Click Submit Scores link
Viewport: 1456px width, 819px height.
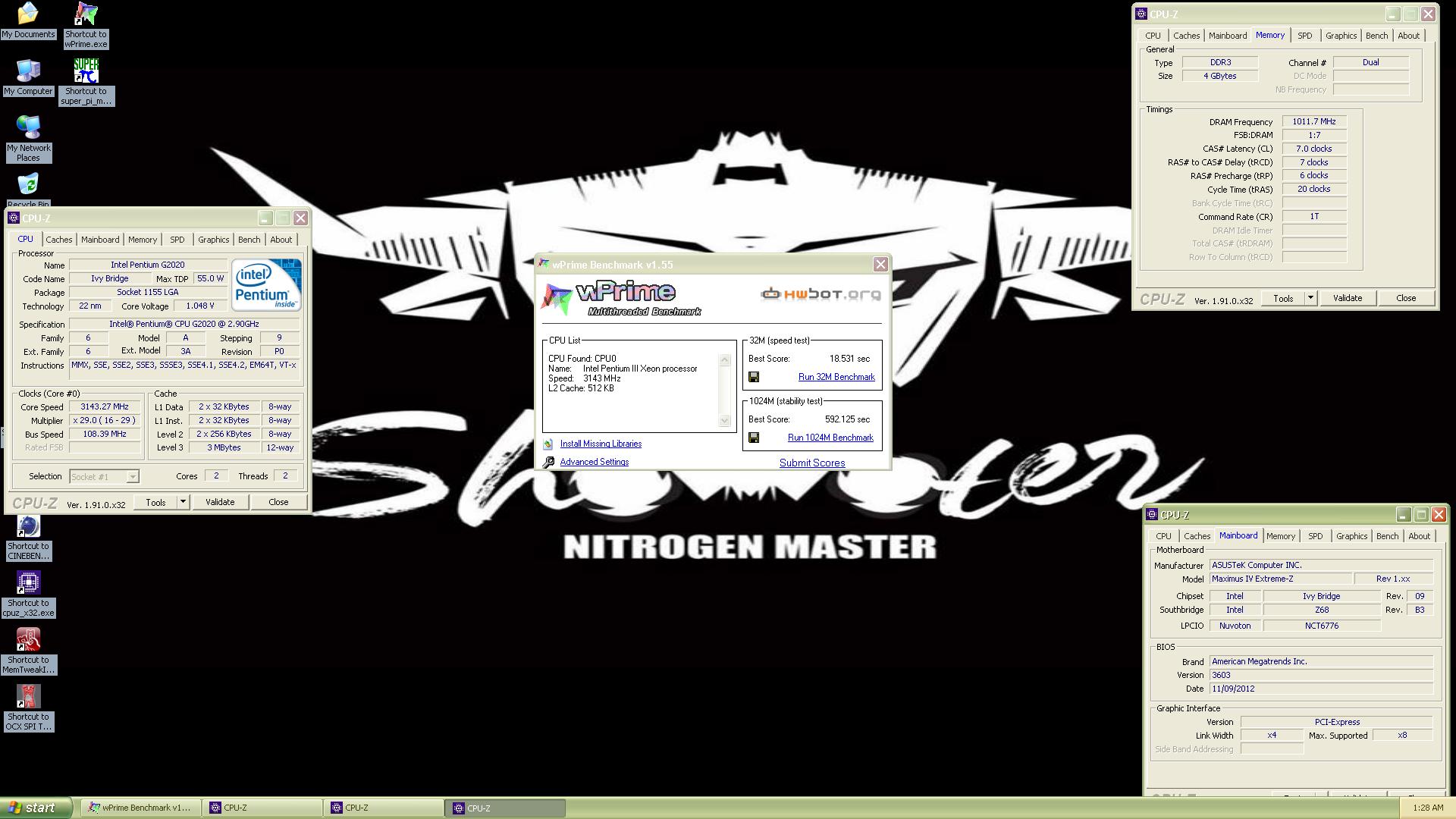pyautogui.click(x=812, y=463)
